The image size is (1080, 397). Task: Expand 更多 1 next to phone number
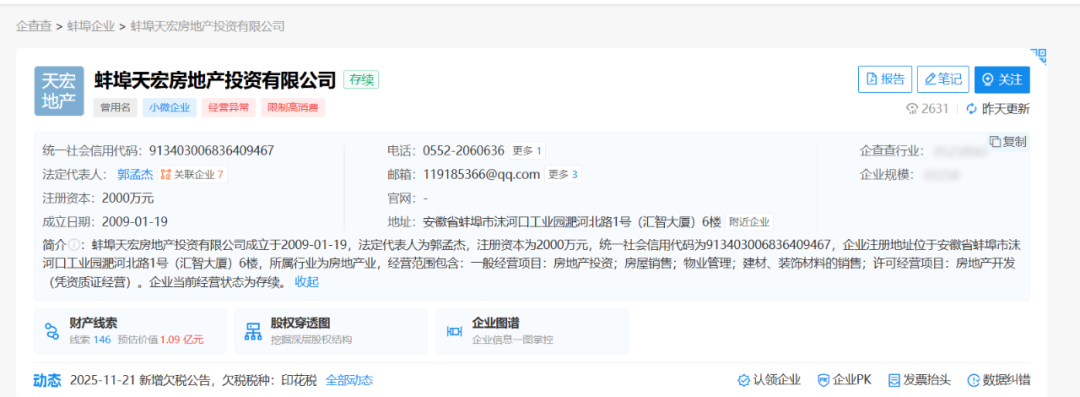[527, 150]
